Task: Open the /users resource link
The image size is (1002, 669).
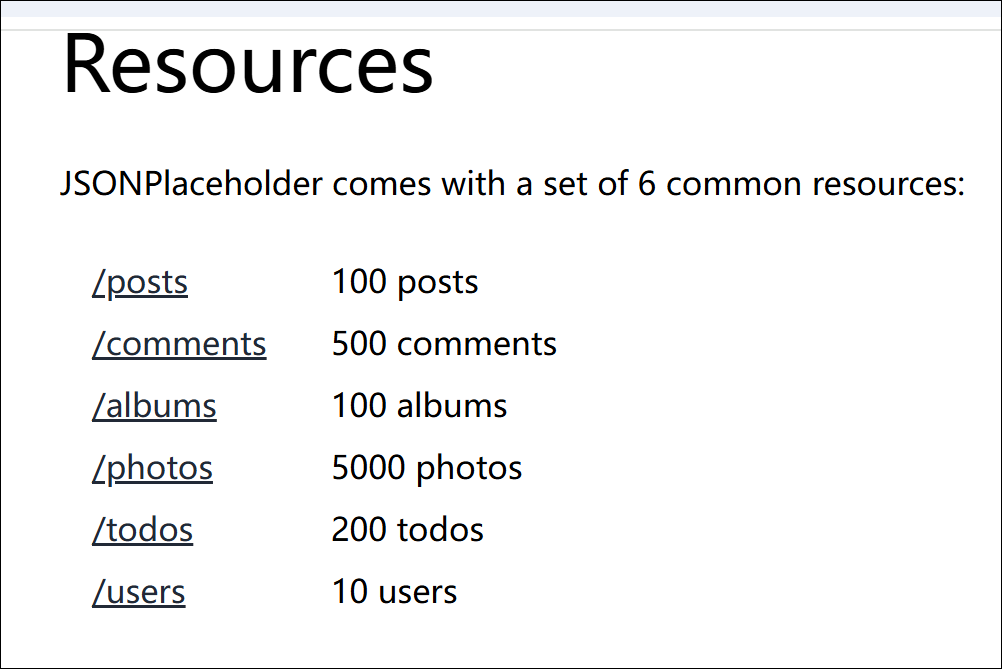Action: coord(139,592)
